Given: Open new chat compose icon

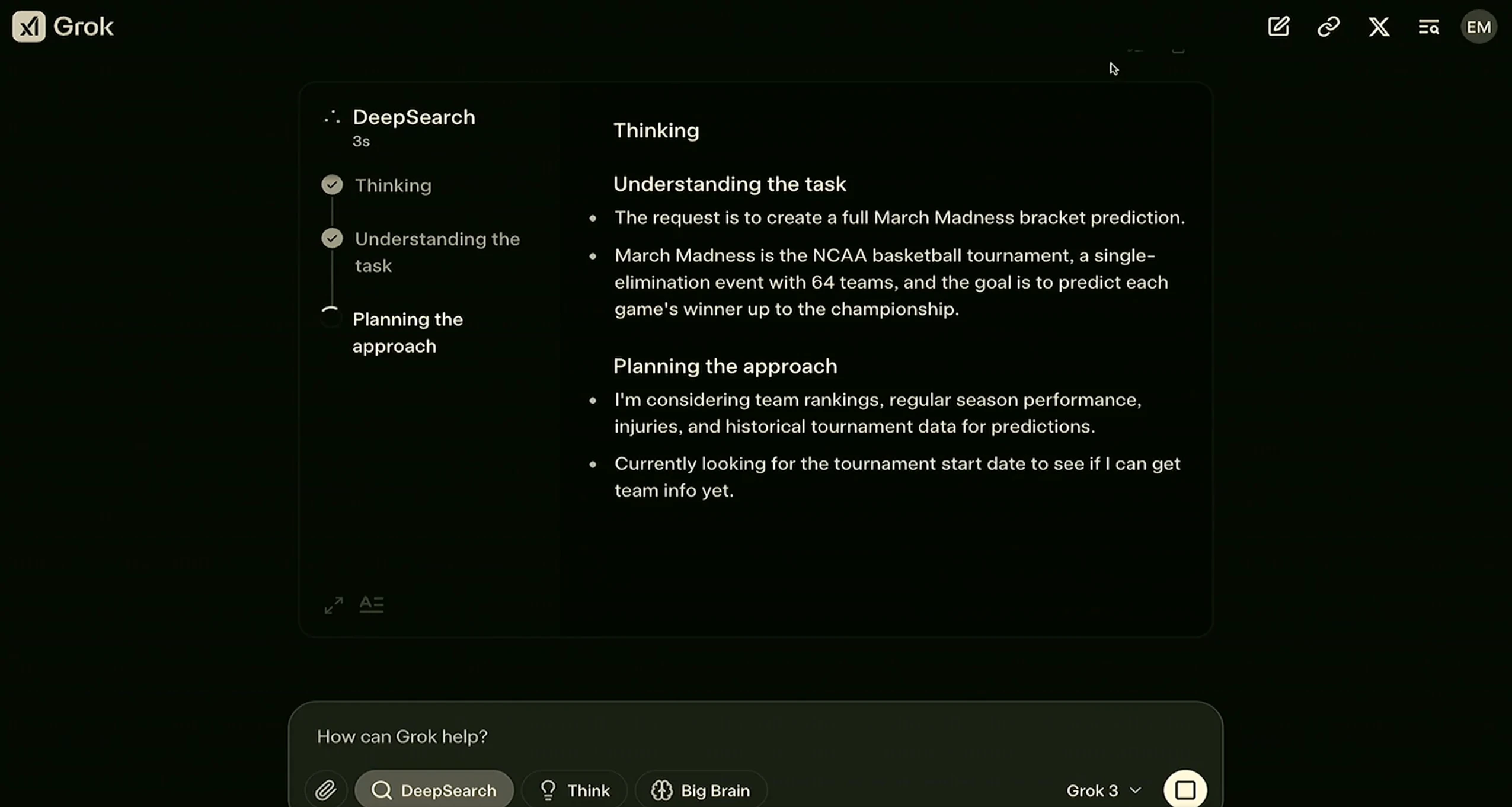Looking at the screenshot, I should pyautogui.click(x=1278, y=27).
